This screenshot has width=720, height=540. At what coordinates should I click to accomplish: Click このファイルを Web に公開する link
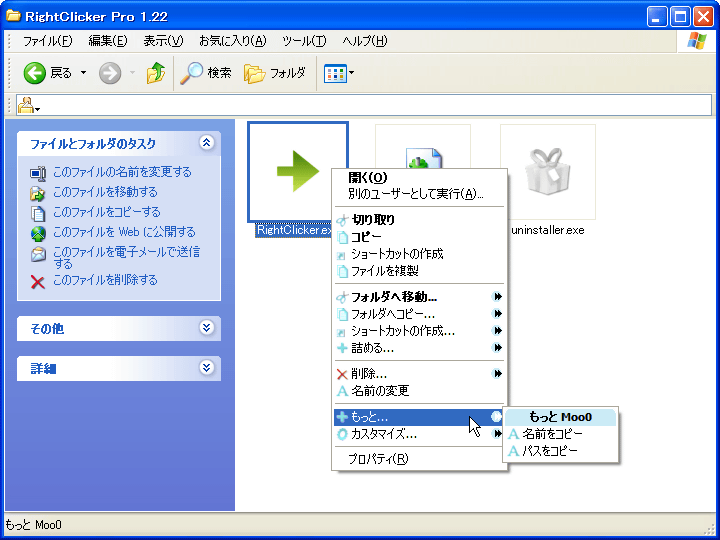pyautogui.click(x=124, y=232)
